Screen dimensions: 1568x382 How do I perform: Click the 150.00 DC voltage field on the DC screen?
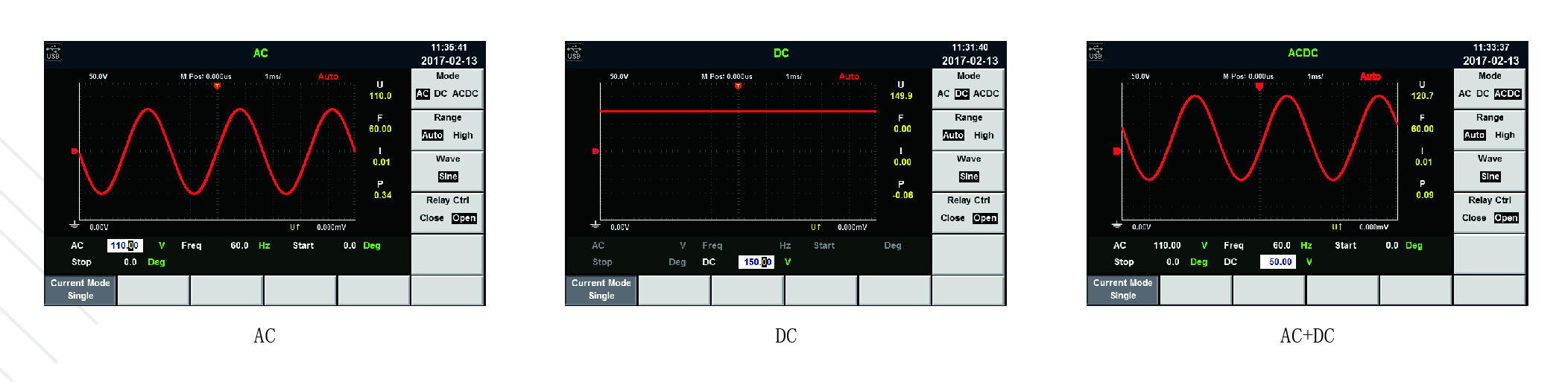pyautogui.click(x=756, y=262)
